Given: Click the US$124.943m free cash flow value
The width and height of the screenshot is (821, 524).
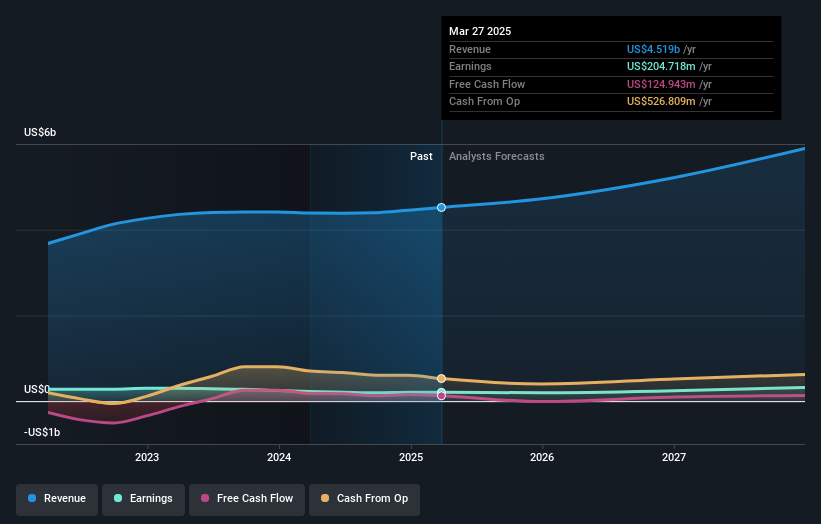Looking at the screenshot, I should pos(661,84).
